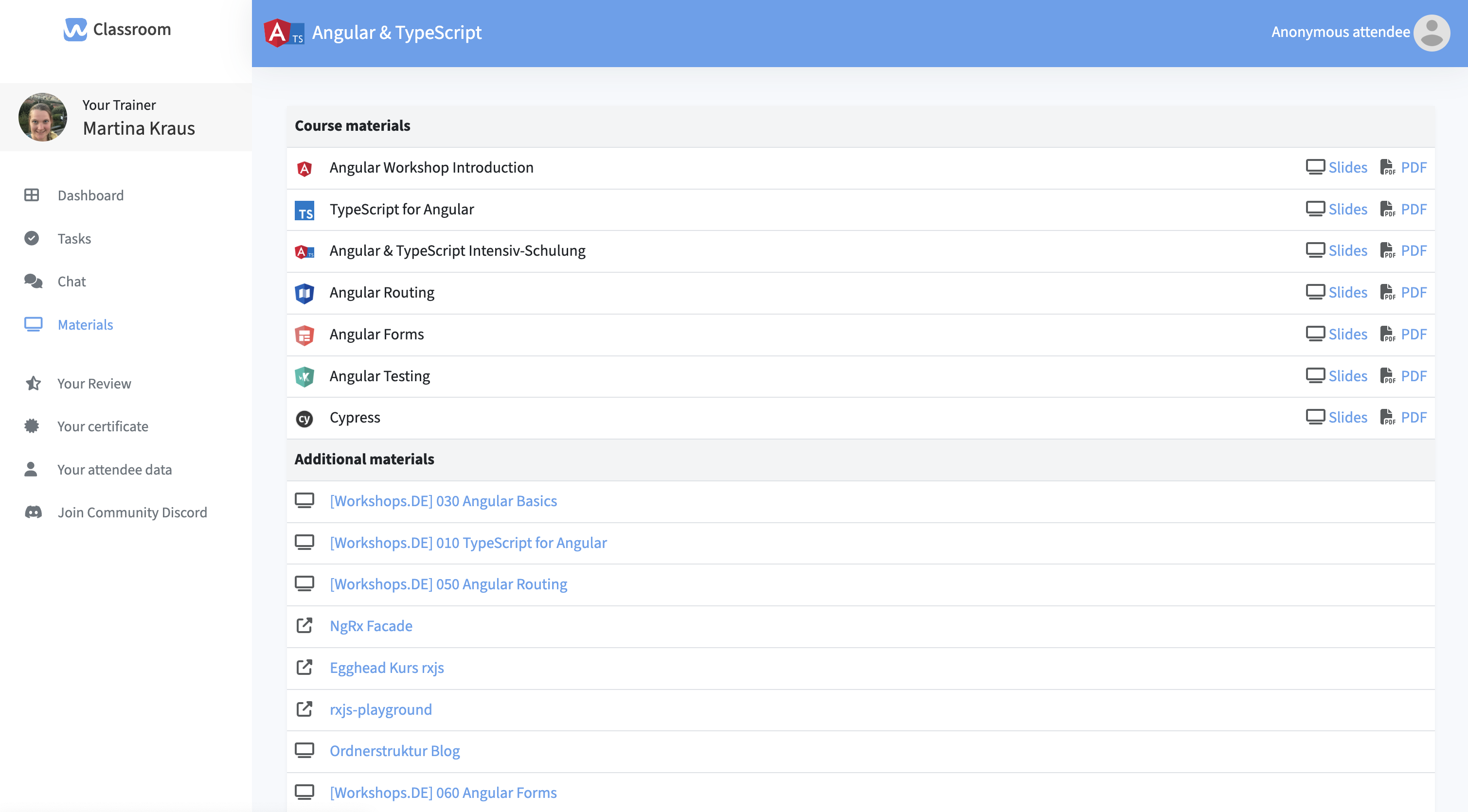
Task: Open the Materials menu item
Action: 85,325
